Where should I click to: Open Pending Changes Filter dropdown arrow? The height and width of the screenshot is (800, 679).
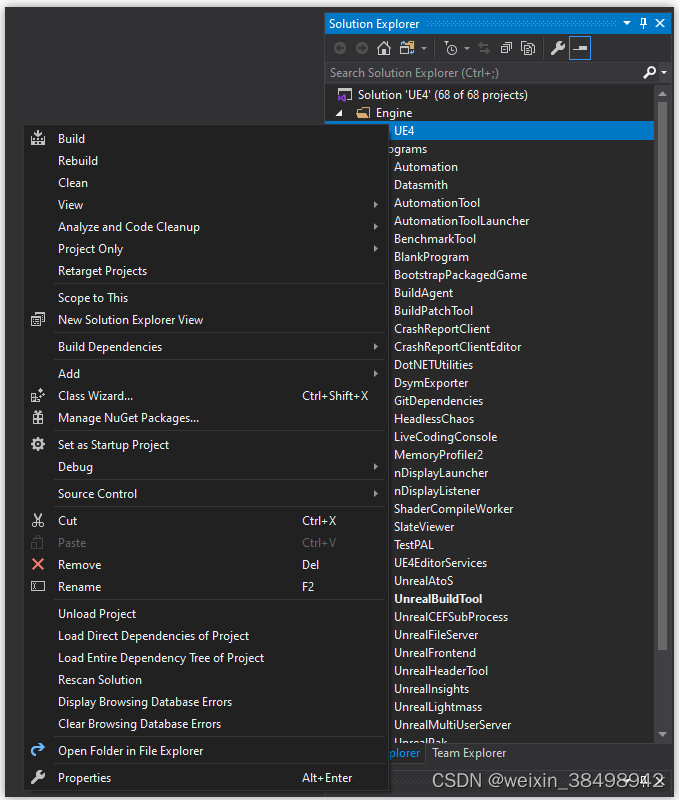pos(467,49)
